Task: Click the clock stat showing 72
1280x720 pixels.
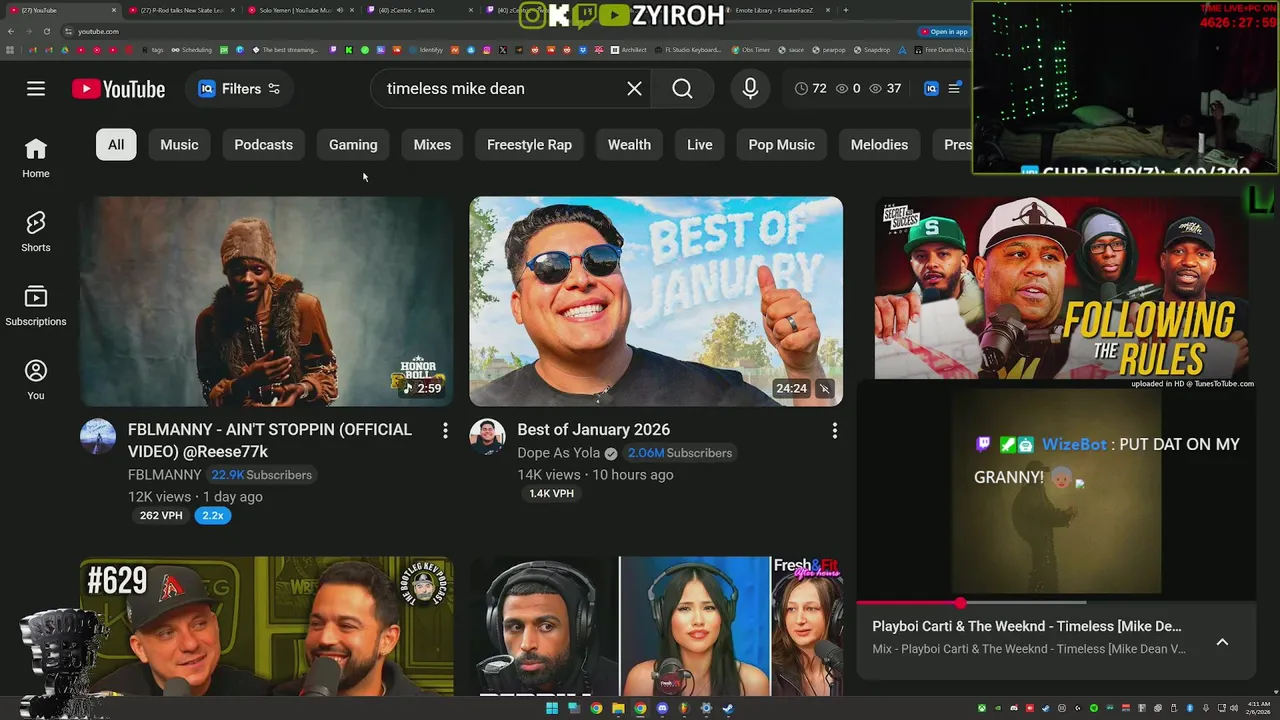Action: coord(810,89)
